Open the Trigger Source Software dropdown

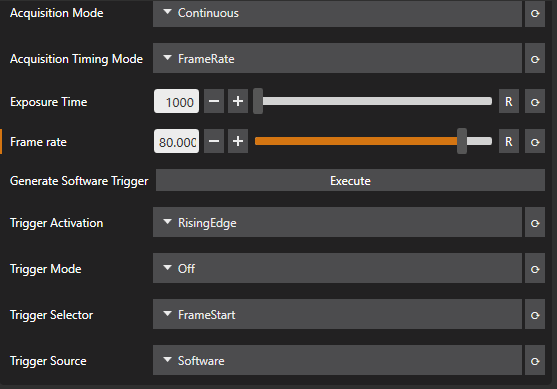coord(337,360)
